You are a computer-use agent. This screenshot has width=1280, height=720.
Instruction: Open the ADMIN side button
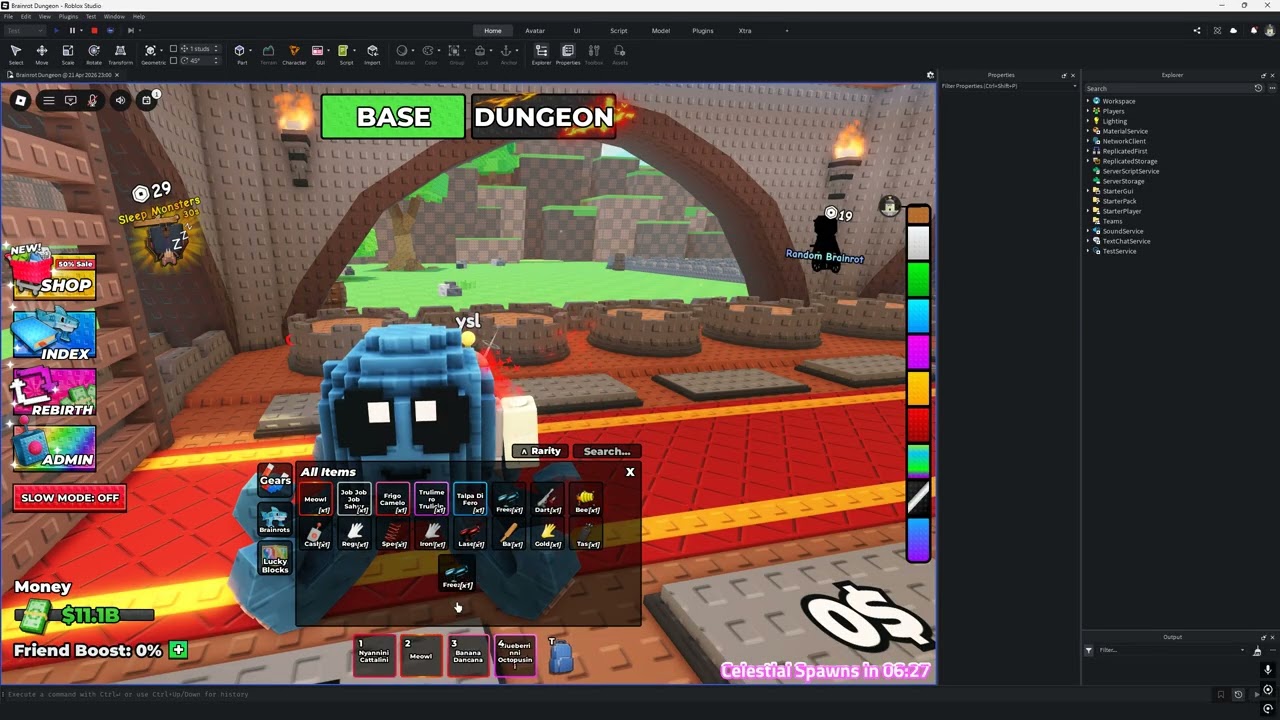[x=54, y=447]
